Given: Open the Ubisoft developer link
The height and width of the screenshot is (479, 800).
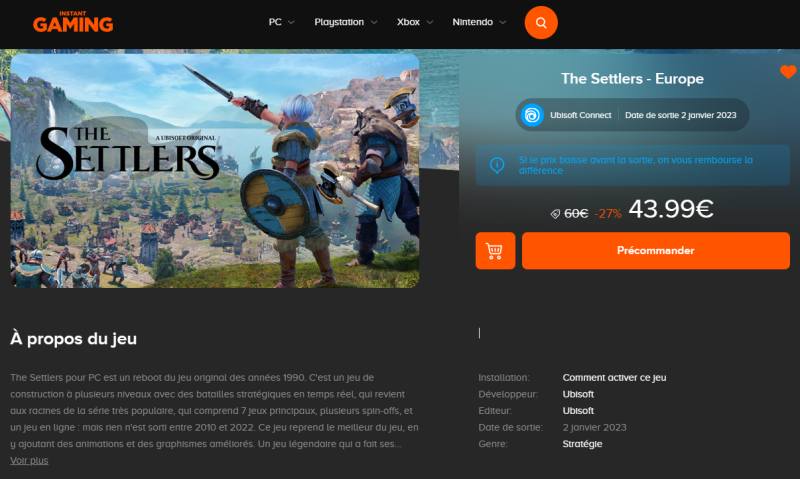Looking at the screenshot, I should coord(578,394).
